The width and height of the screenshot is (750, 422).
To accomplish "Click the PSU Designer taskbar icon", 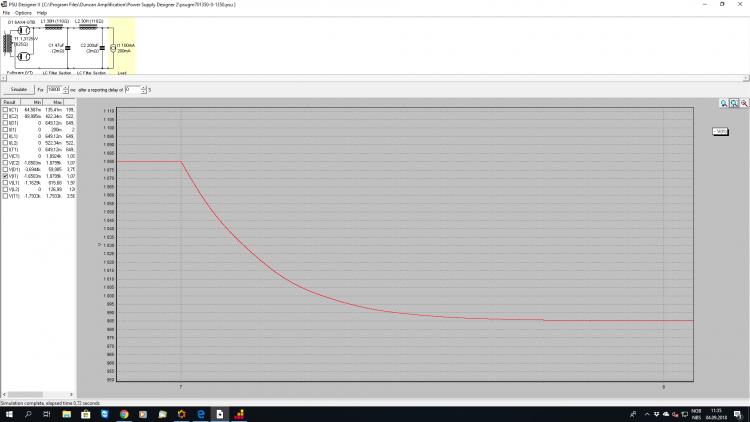I will [220, 414].
